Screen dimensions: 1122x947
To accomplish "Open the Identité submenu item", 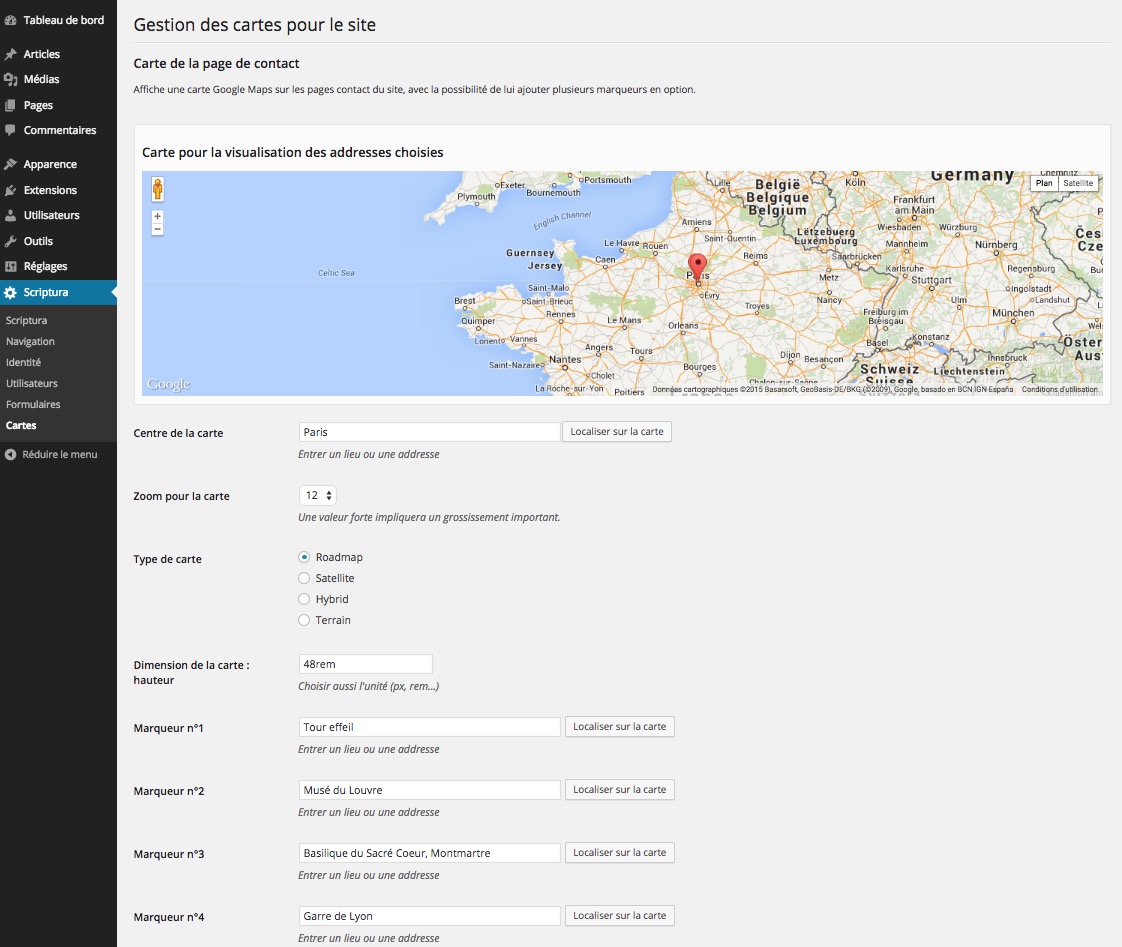I will coord(24,362).
